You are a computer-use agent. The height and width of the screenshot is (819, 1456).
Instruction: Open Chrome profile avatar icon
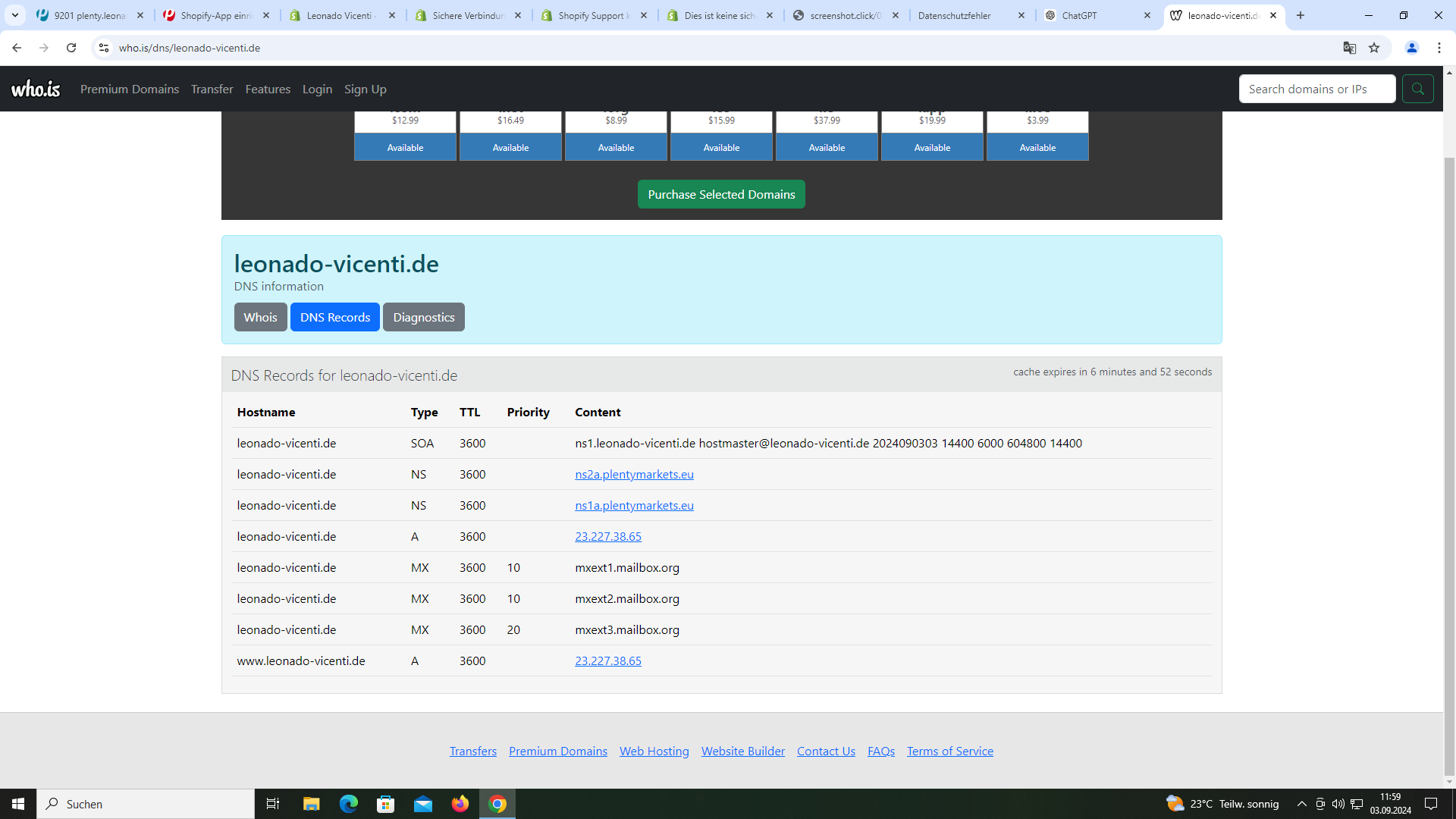[1411, 48]
